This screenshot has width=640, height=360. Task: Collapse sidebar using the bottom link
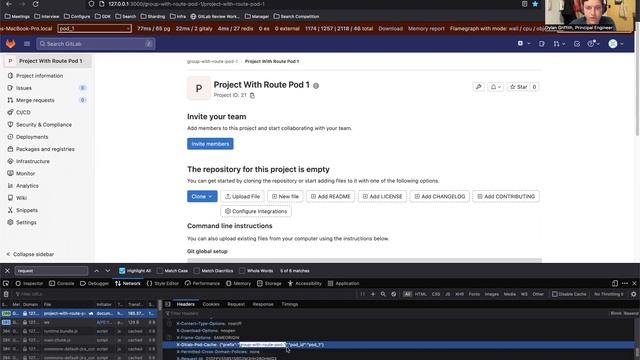(30, 254)
